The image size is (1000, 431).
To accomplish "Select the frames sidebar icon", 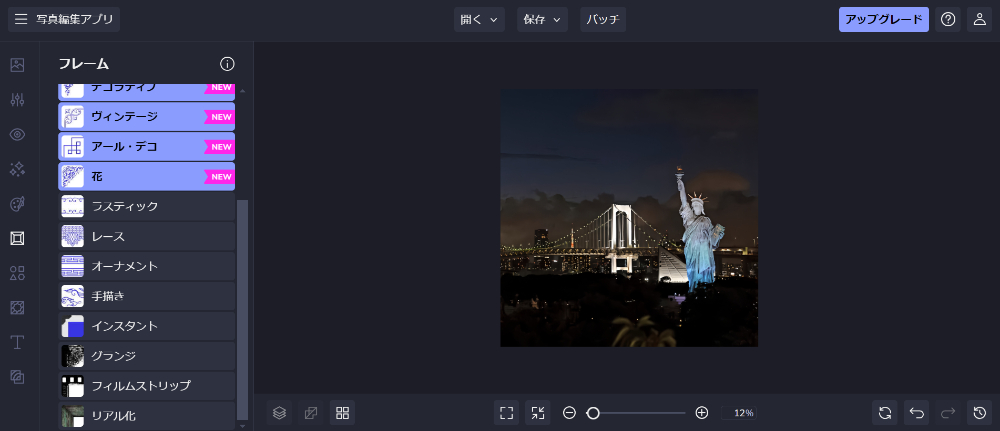I will pos(17,238).
